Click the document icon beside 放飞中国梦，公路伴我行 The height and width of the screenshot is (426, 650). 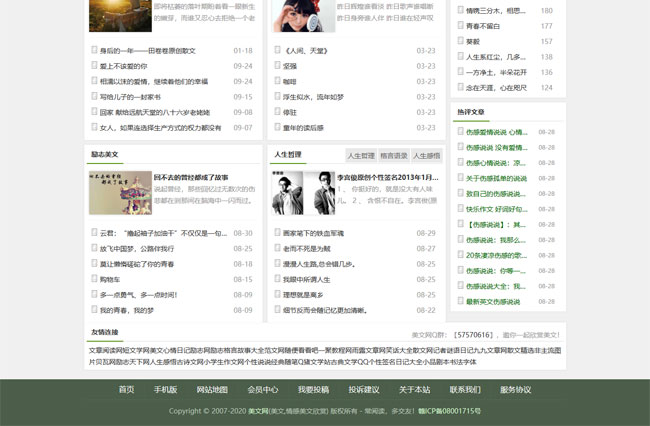(x=94, y=248)
